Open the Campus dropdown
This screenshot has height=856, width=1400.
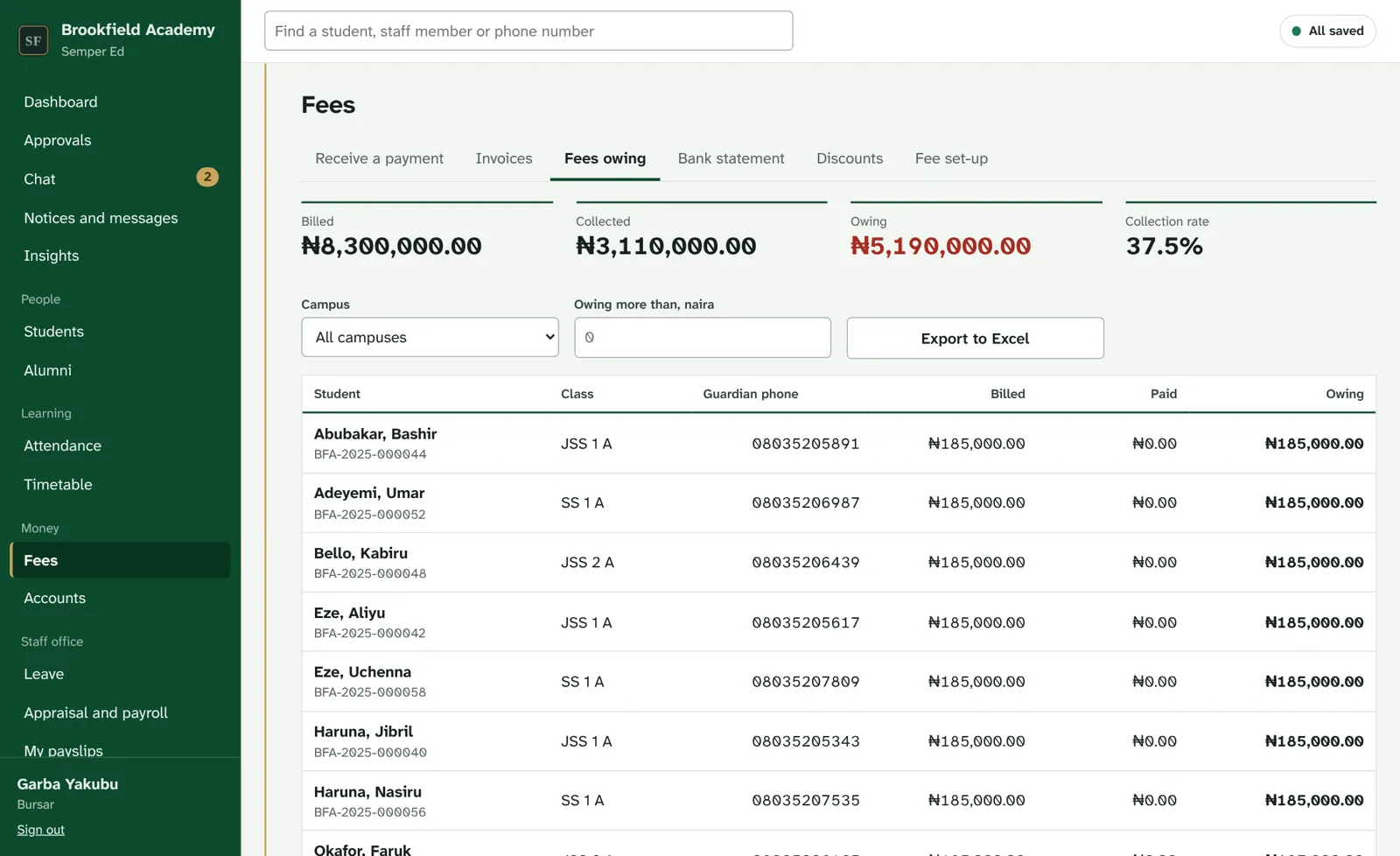(x=430, y=337)
